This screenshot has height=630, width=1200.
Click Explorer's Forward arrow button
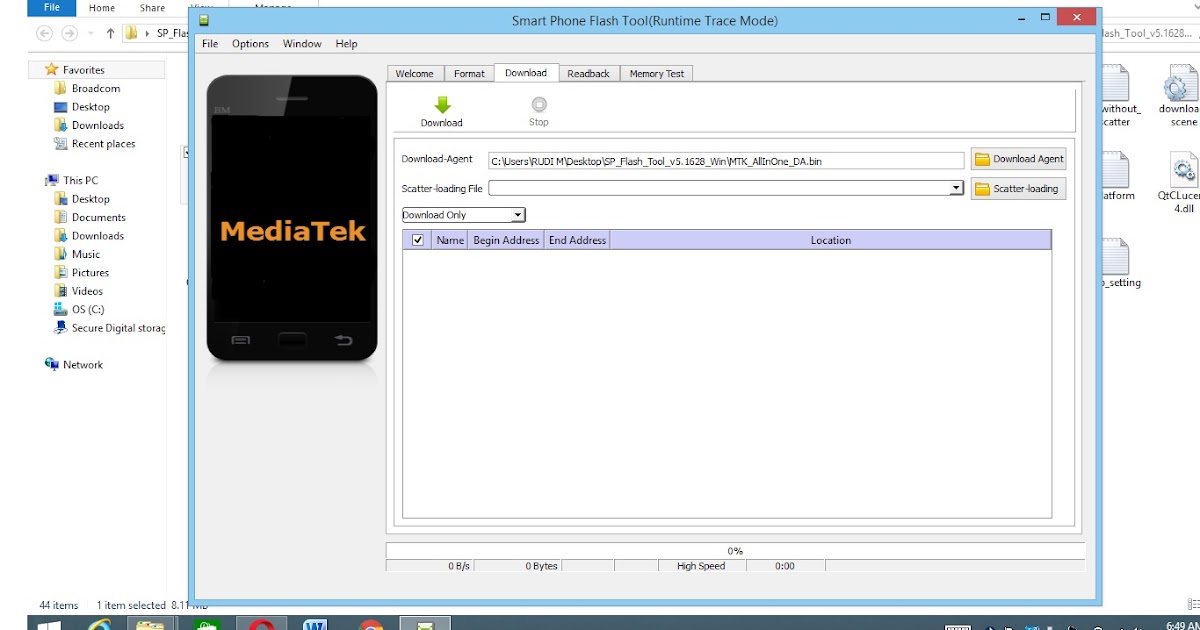[x=71, y=33]
